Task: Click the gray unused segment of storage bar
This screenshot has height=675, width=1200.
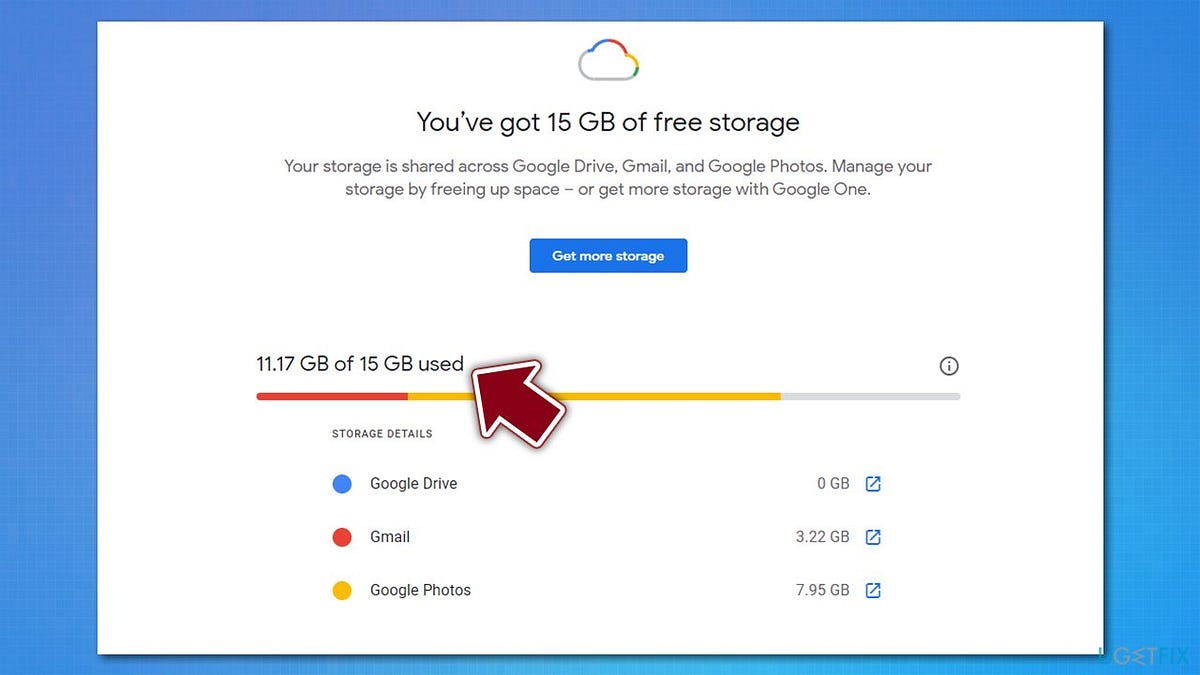Action: click(x=870, y=396)
